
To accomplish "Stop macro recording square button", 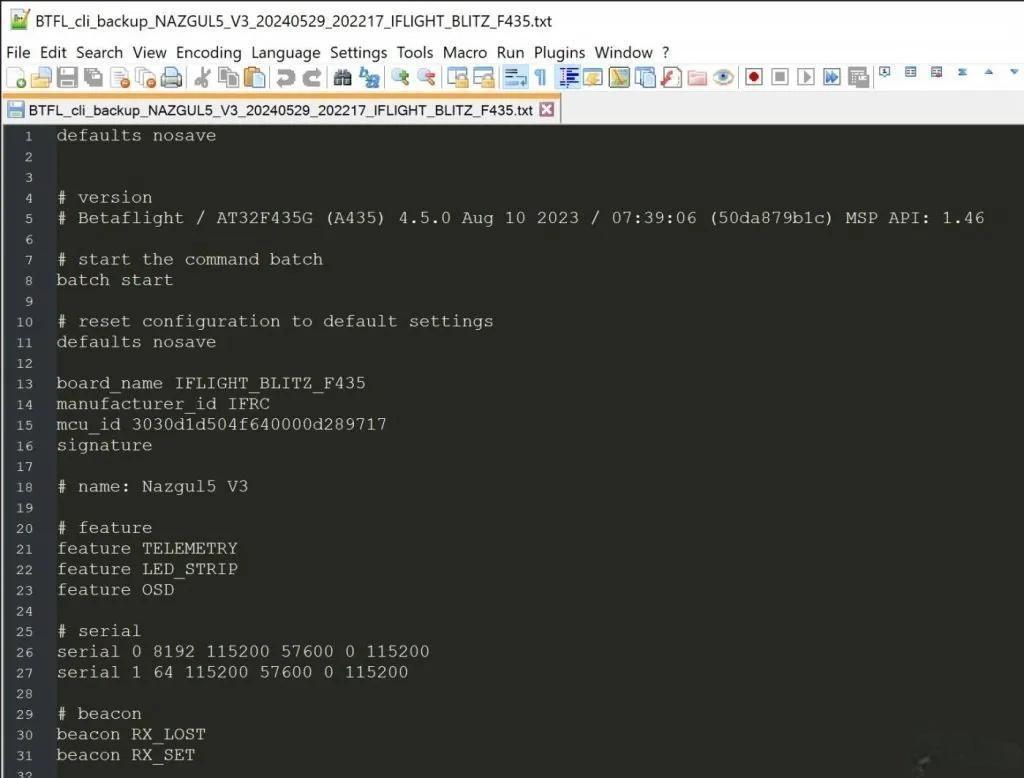I will [x=780, y=78].
